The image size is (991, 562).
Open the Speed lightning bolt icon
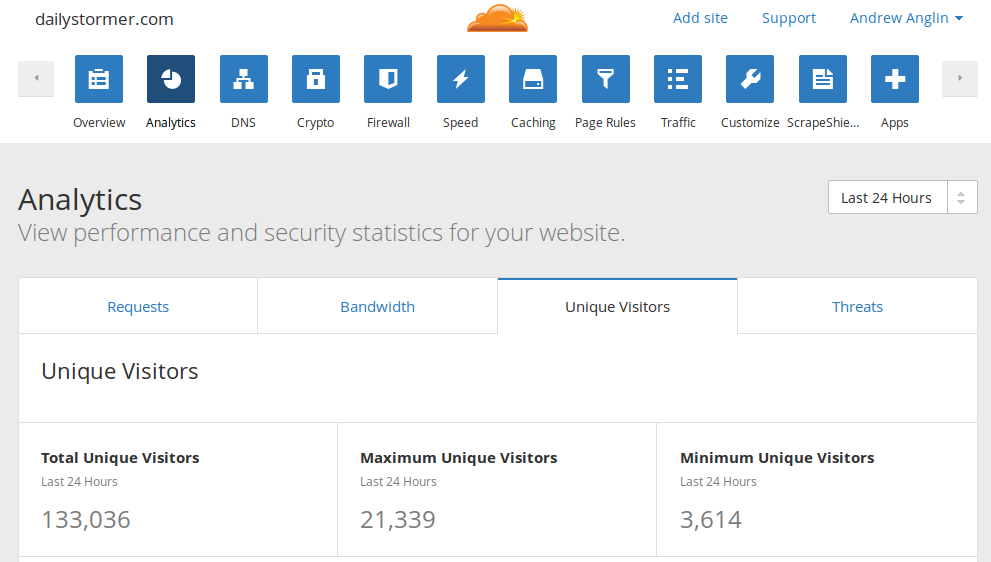461,80
